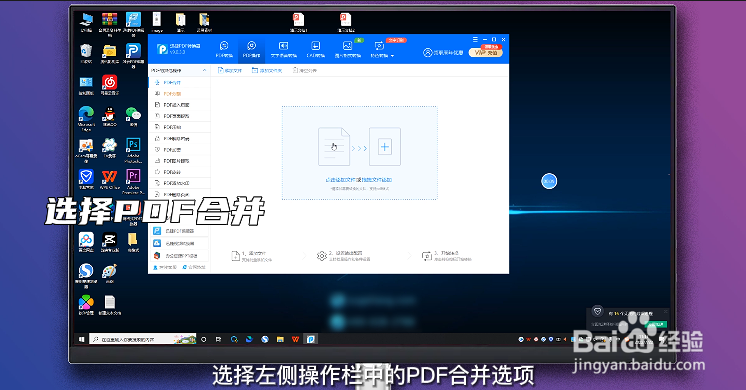
Task: Open File Explorer on the taskbar
Action: 280,339
